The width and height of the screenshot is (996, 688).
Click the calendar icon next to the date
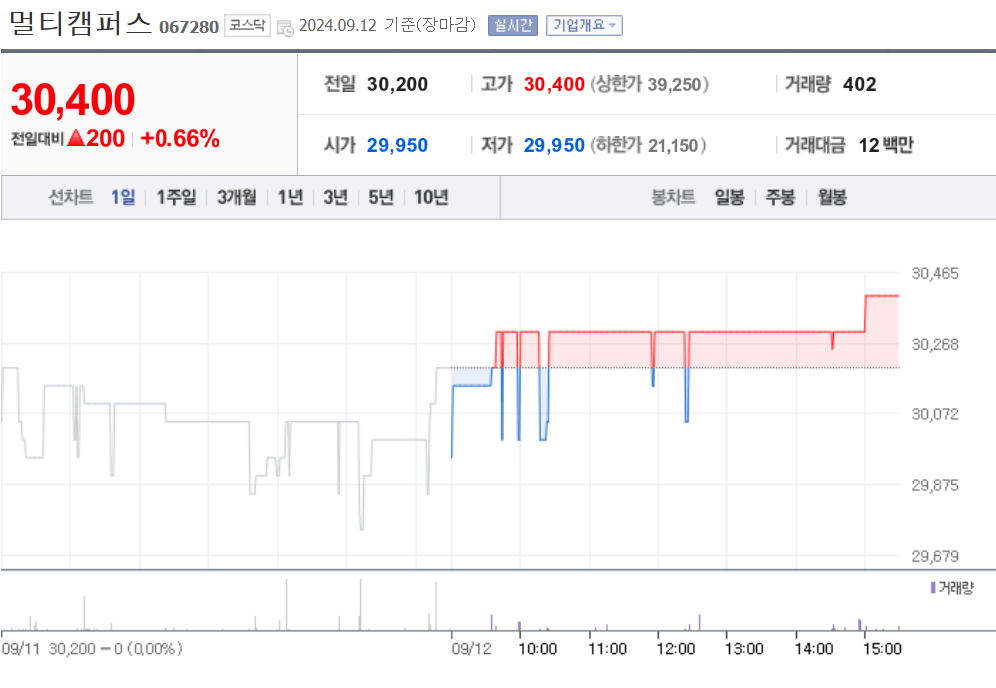(x=285, y=27)
